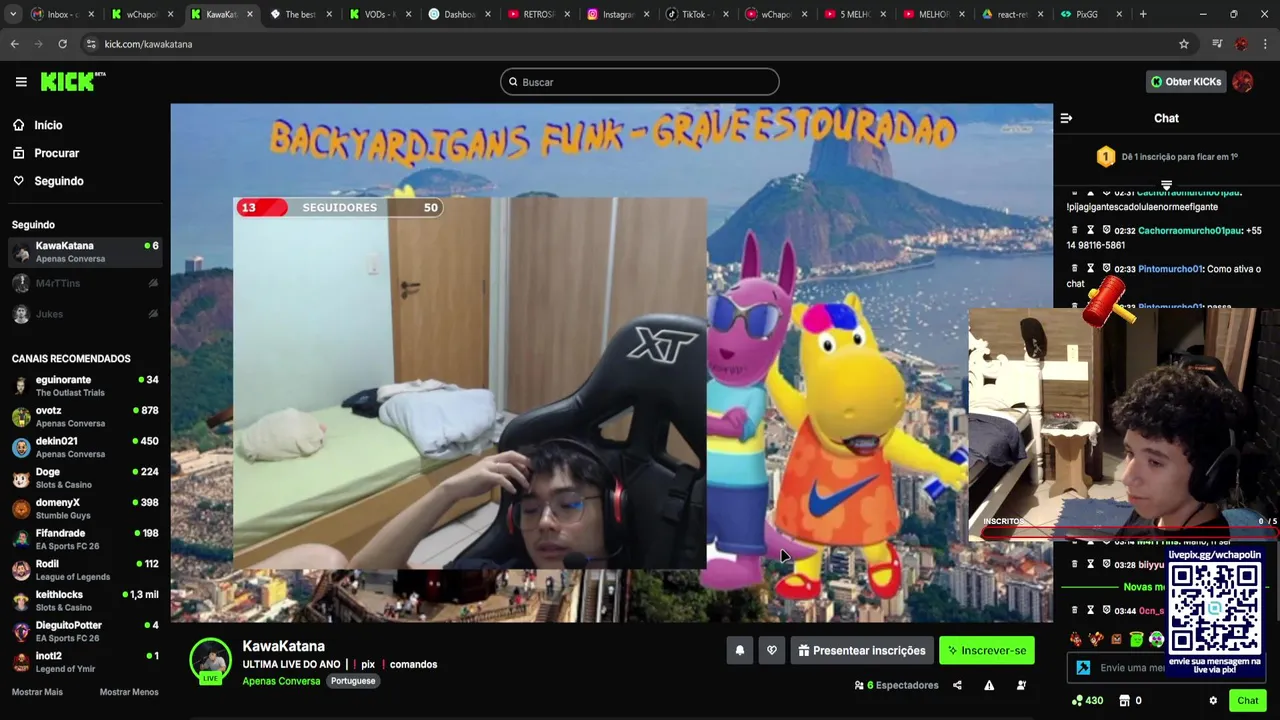This screenshot has width=1280, height=720.
Task: Bookmark this page with star icon
Action: [1184, 44]
